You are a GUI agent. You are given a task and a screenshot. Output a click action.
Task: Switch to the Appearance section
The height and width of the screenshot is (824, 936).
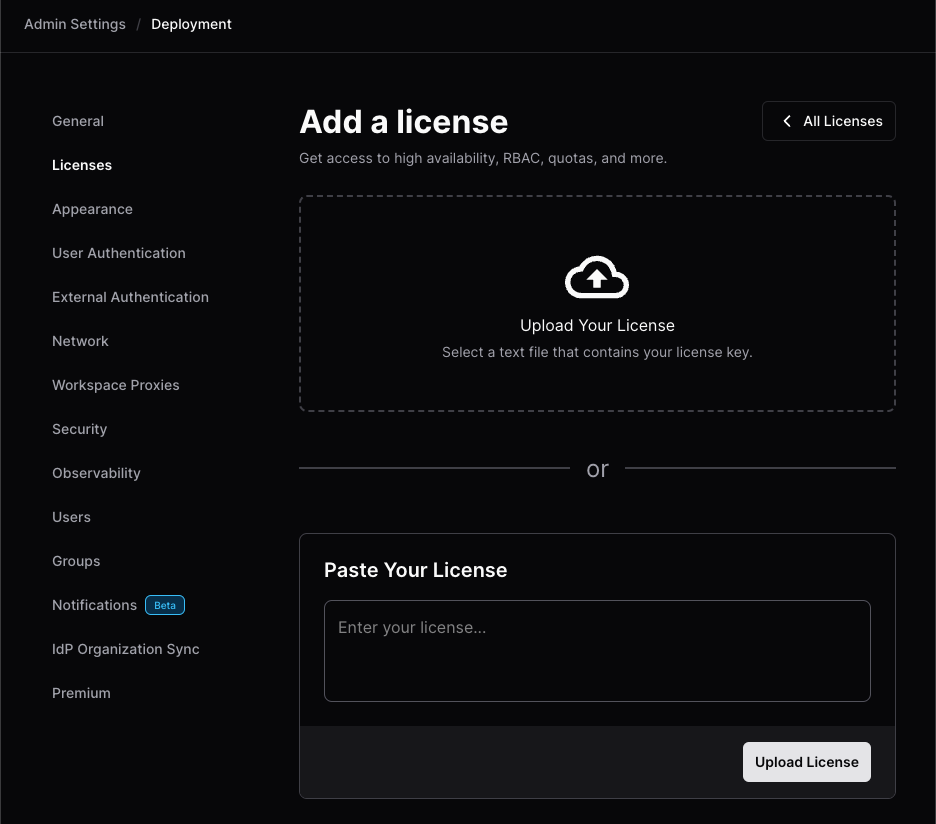tap(92, 209)
